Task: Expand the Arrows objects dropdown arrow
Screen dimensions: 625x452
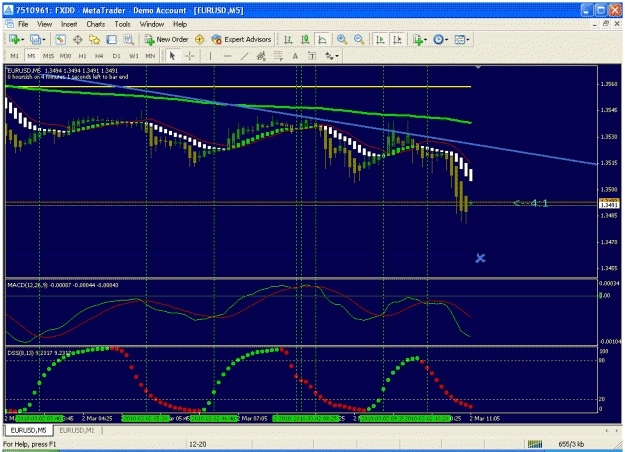Action: coord(337,56)
